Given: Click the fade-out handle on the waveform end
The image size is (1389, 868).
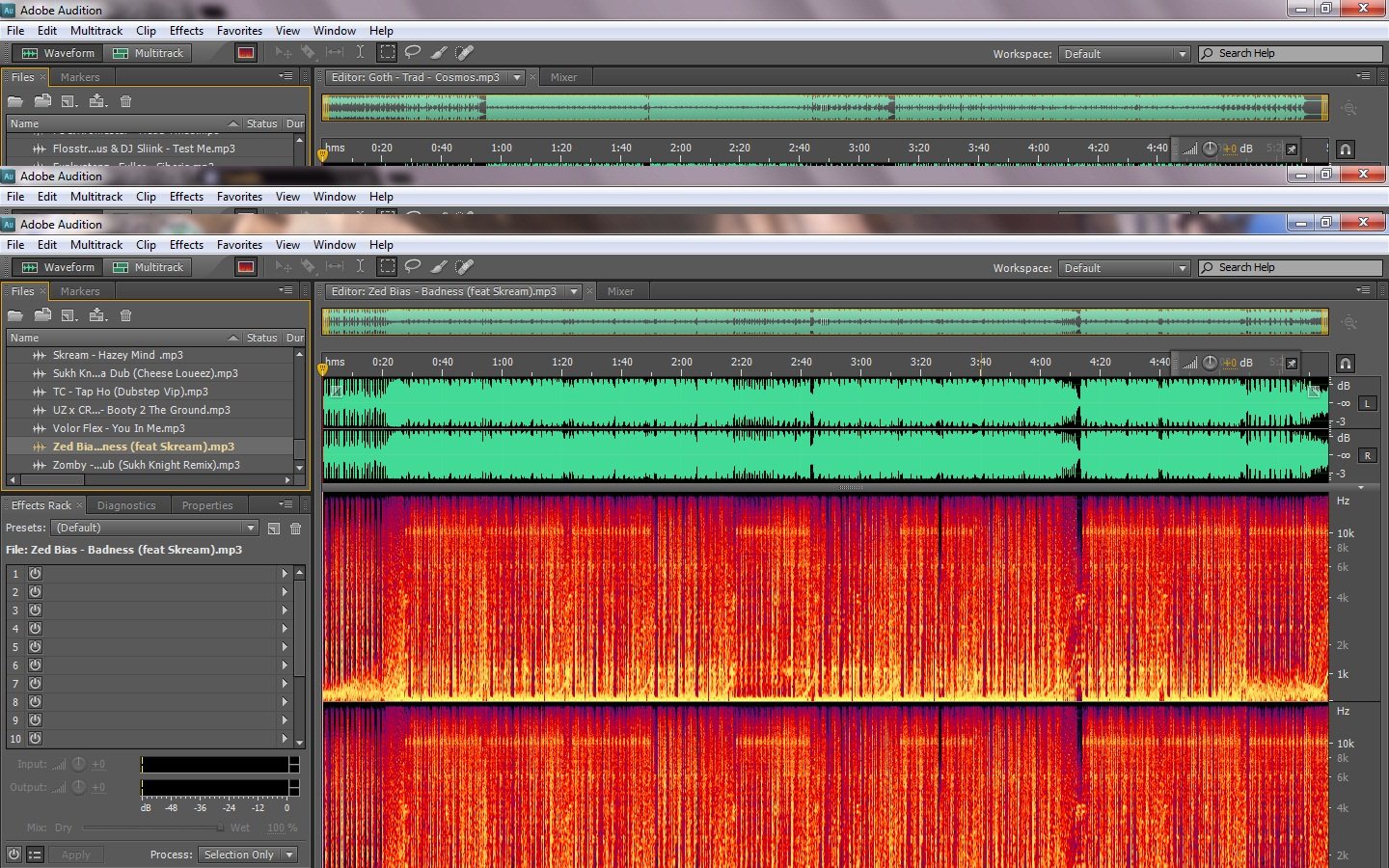Looking at the screenshot, I should [x=1314, y=391].
